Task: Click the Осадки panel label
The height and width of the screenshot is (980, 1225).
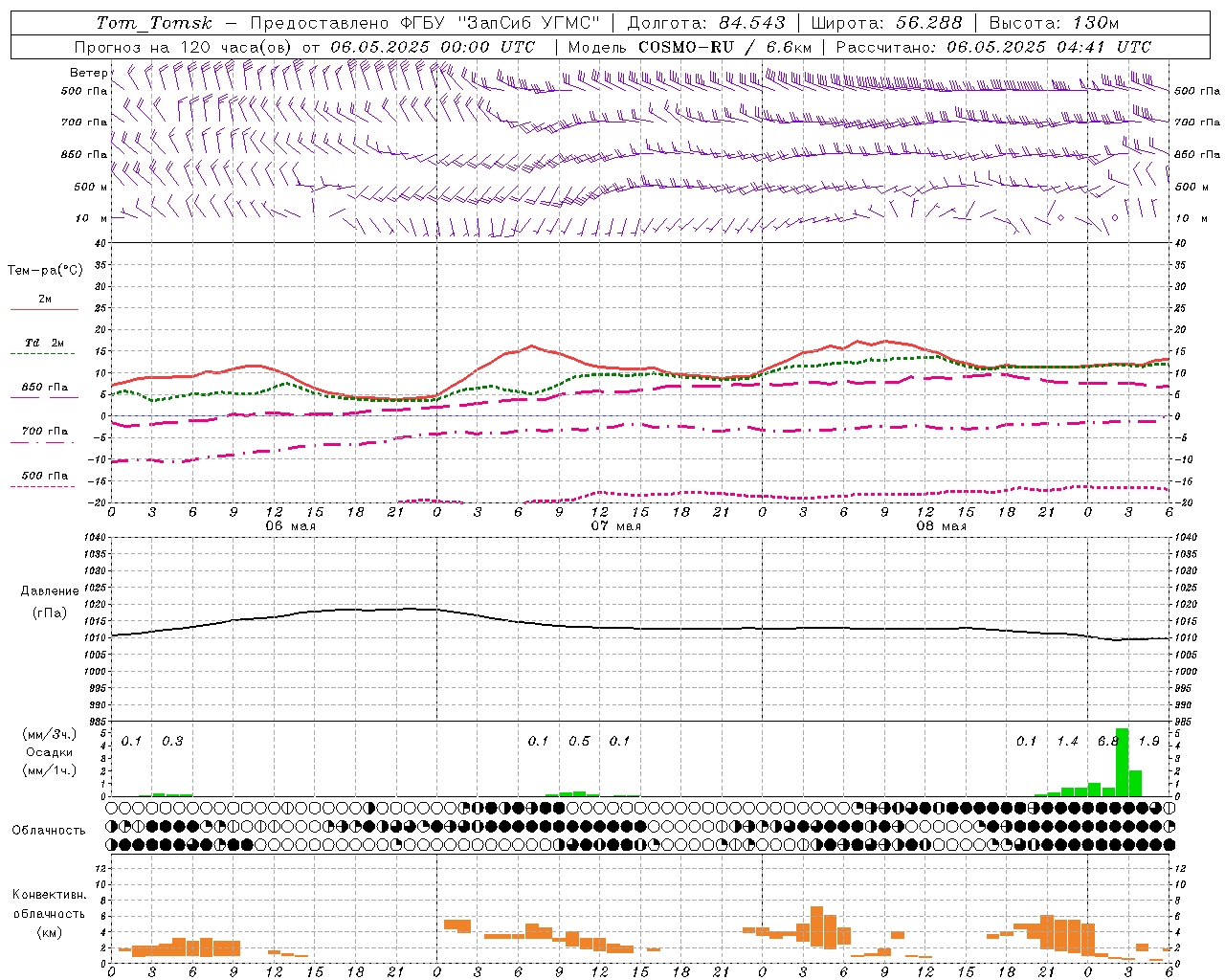Action: [50, 752]
